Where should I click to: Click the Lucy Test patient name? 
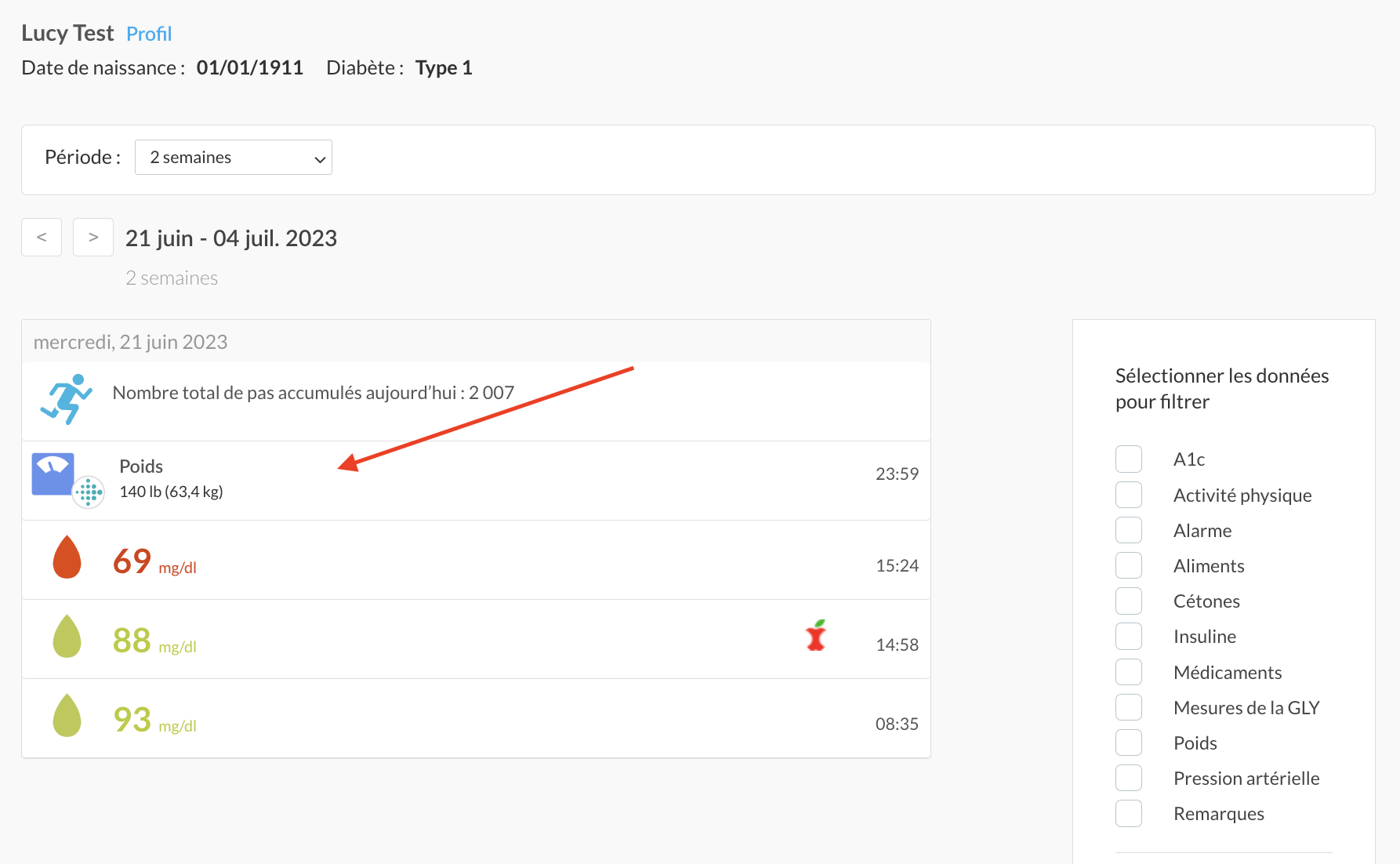67,33
